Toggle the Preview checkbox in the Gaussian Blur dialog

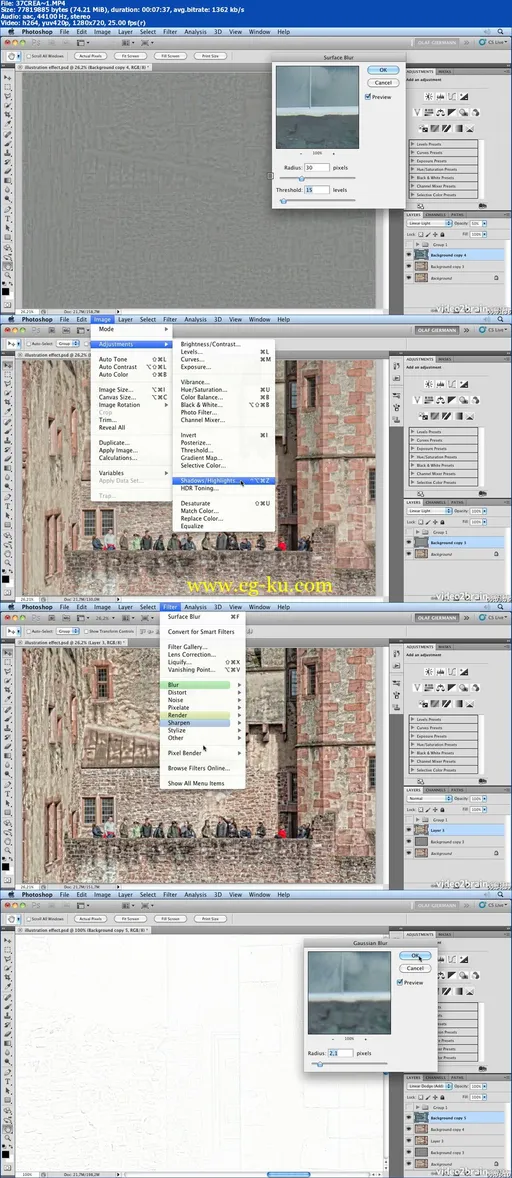pos(399,982)
